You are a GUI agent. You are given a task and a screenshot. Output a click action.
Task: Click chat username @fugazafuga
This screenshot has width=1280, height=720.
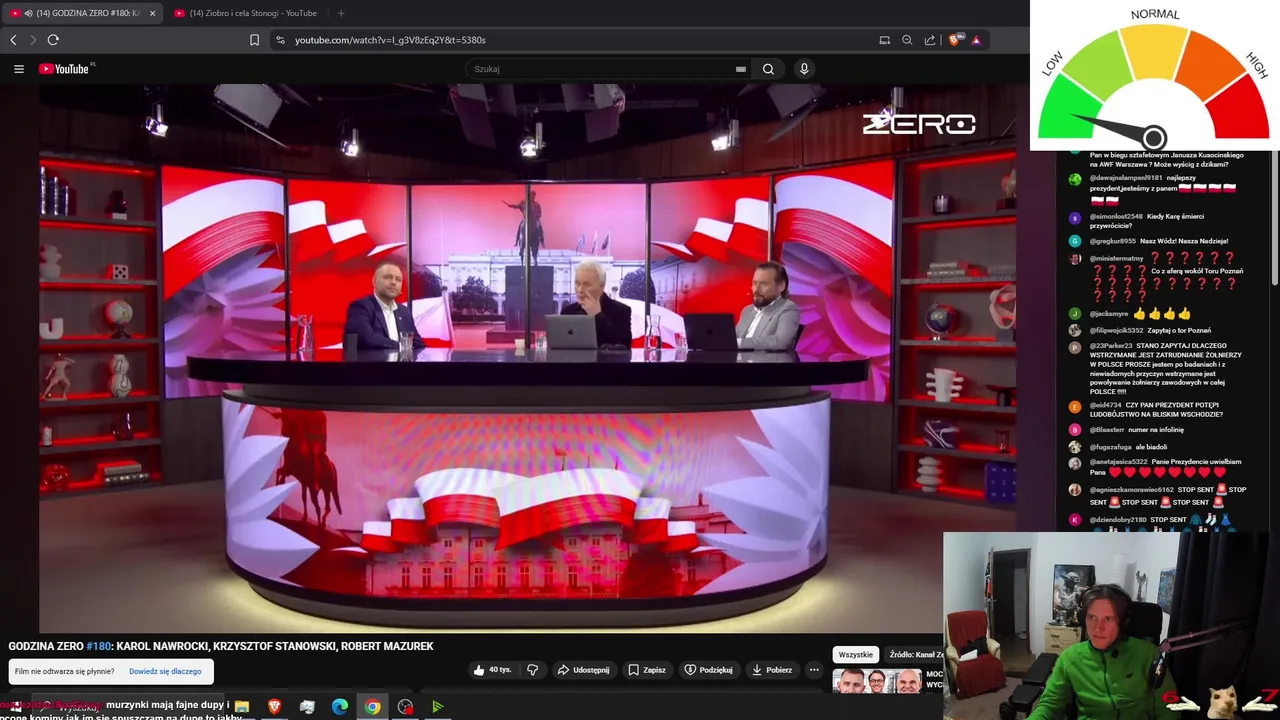[1112, 447]
